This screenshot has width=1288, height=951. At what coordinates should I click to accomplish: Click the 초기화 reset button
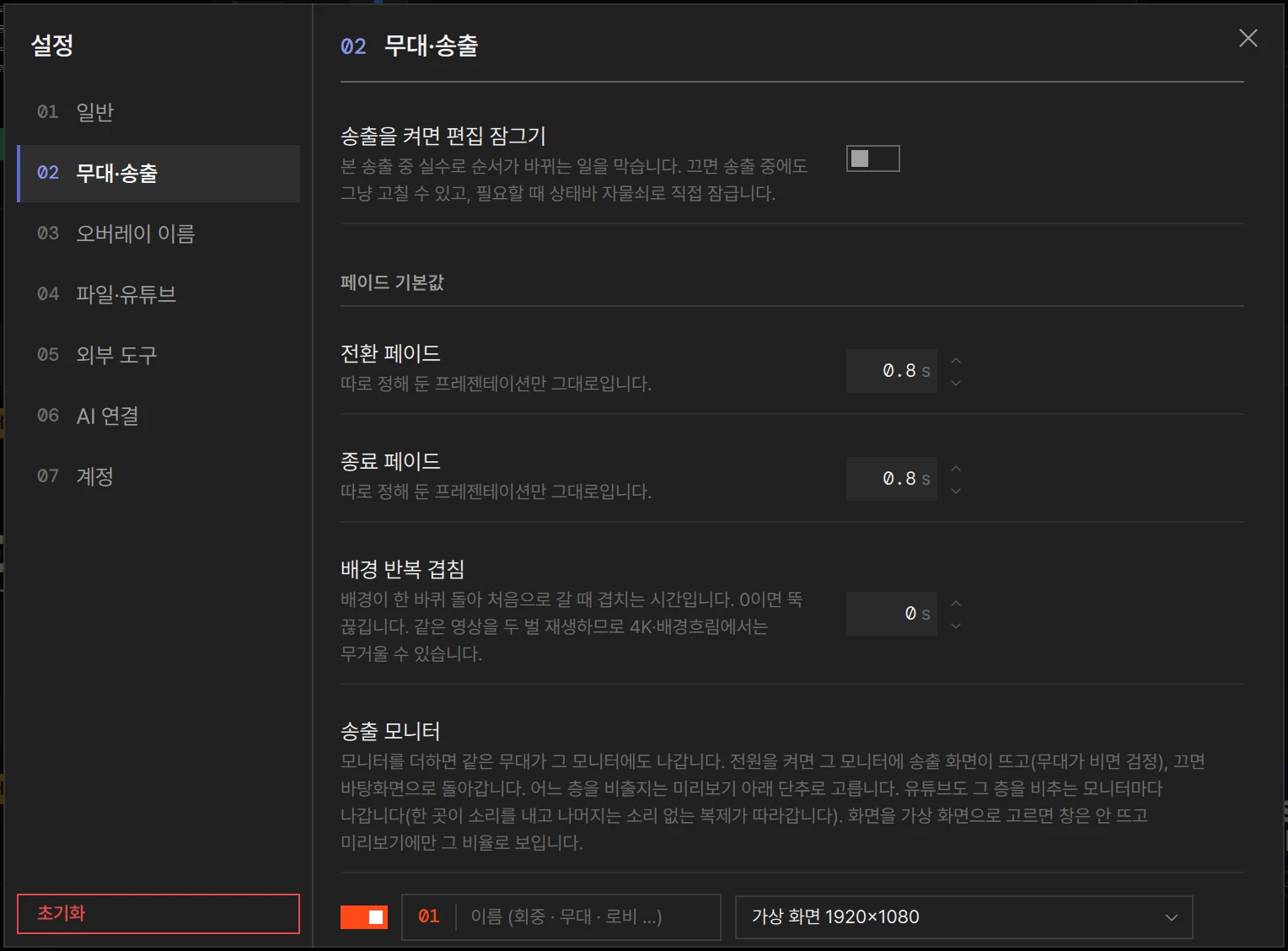pyautogui.click(x=158, y=914)
